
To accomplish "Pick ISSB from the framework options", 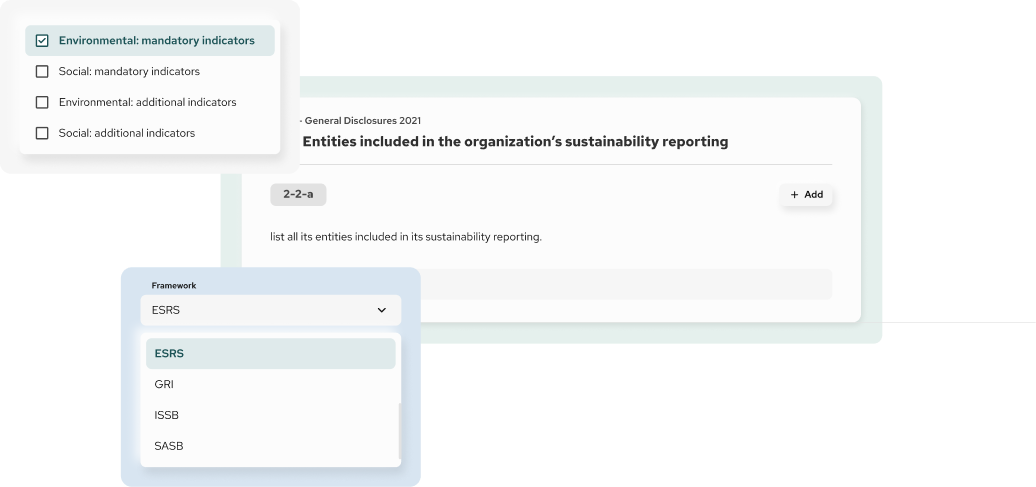I will (x=167, y=415).
